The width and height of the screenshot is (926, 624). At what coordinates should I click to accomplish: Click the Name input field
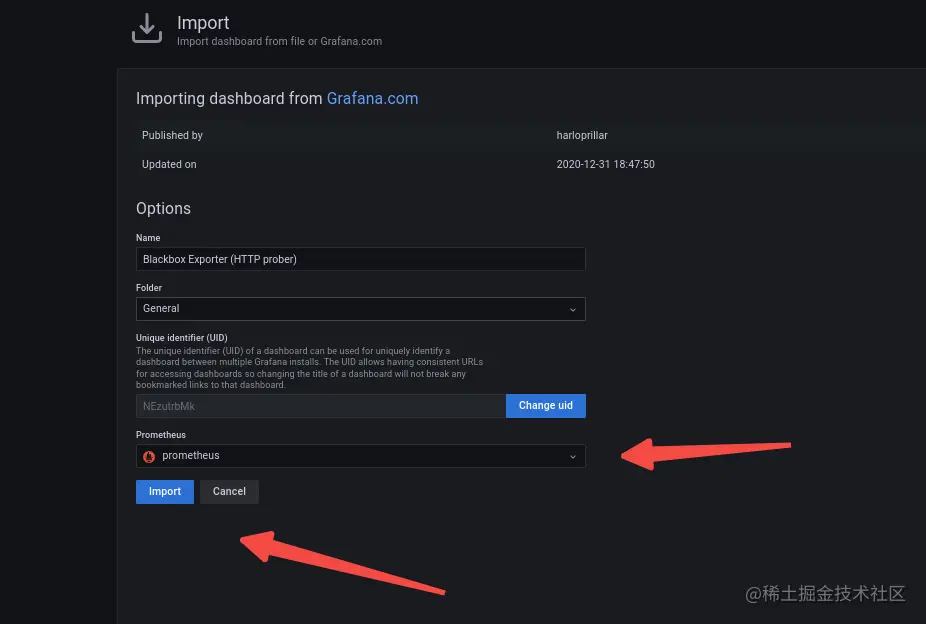click(360, 259)
